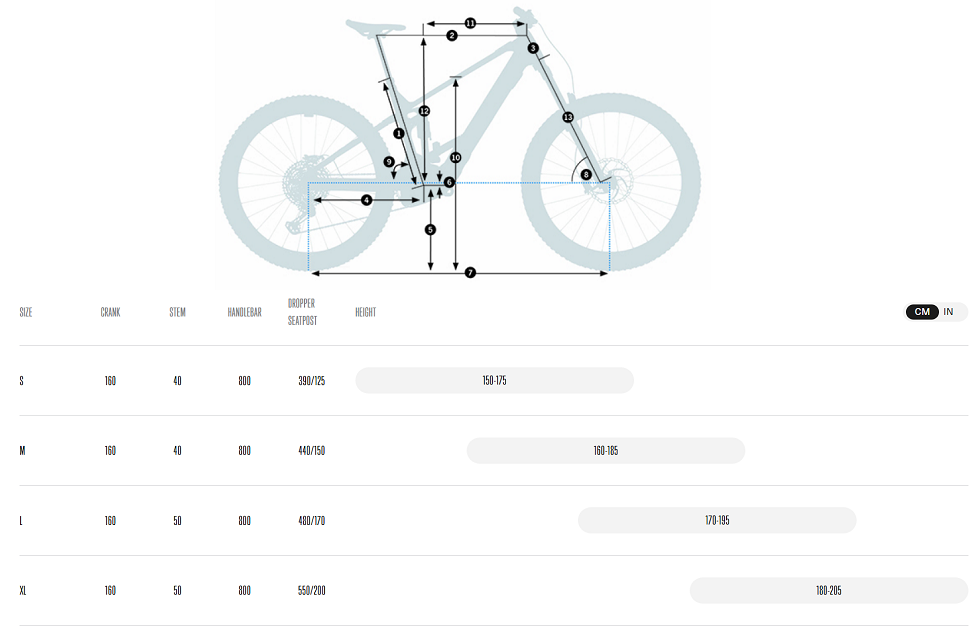Switch units to CM
The image size is (972, 640).
point(922,312)
